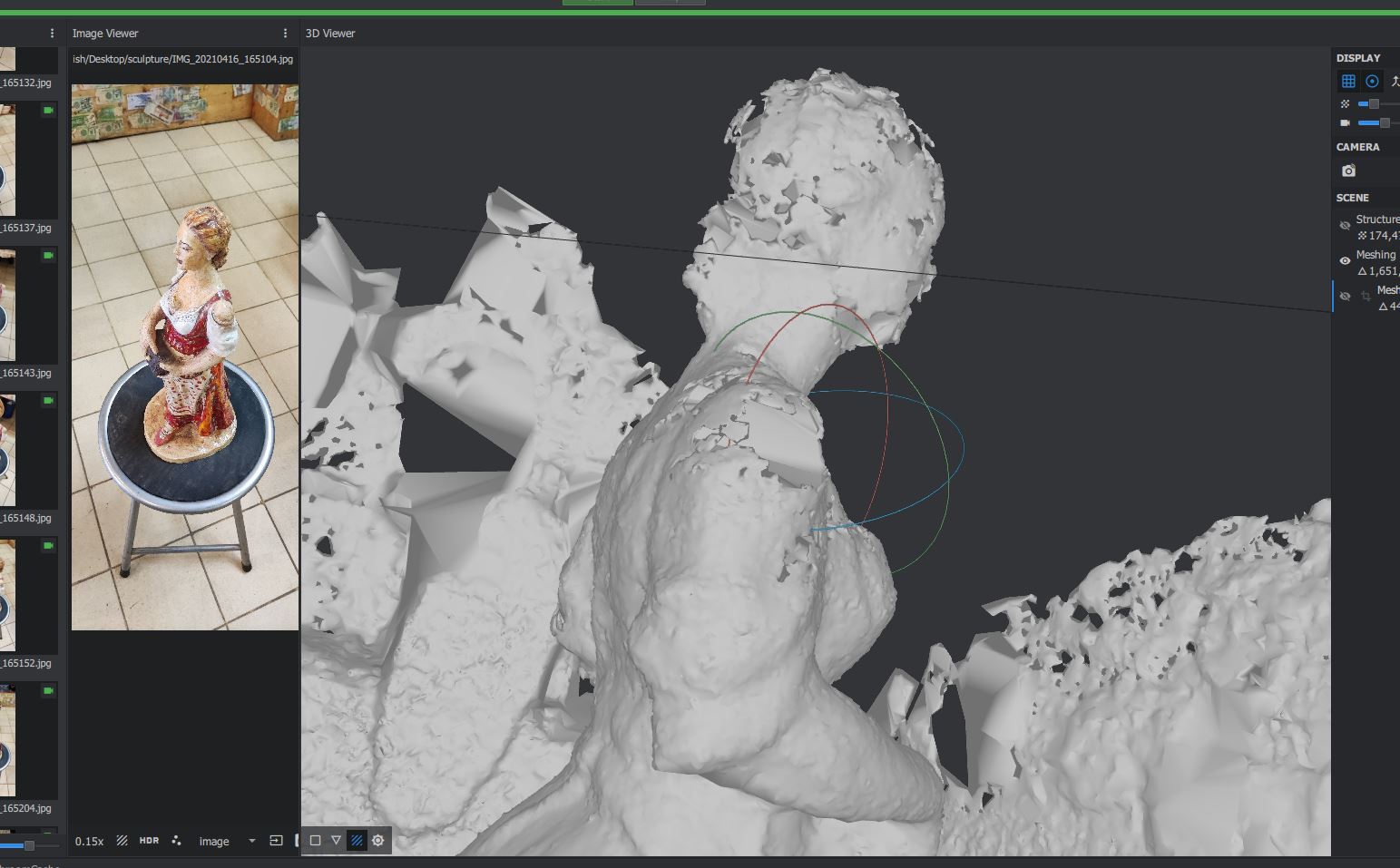Open 3D Viewer render settings gear
The height and width of the screenshot is (868, 1400).
[377, 841]
